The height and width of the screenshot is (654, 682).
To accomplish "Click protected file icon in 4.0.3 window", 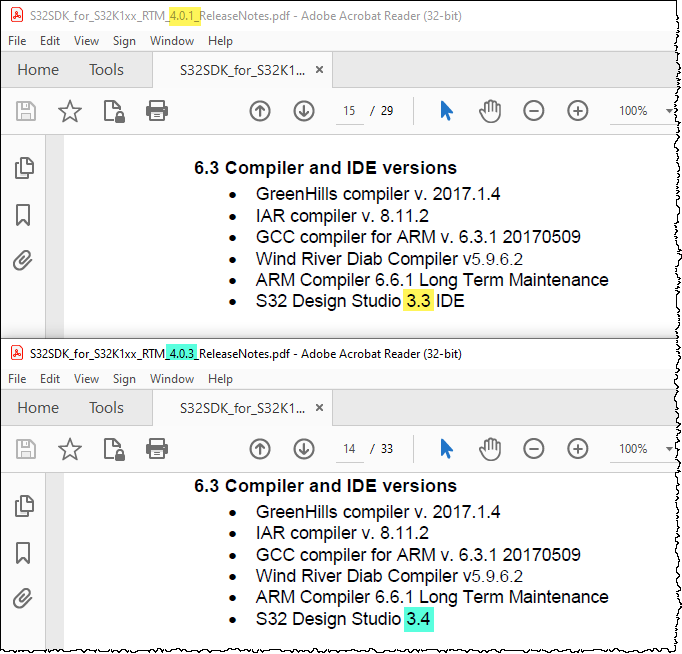I will click(x=114, y=449).
